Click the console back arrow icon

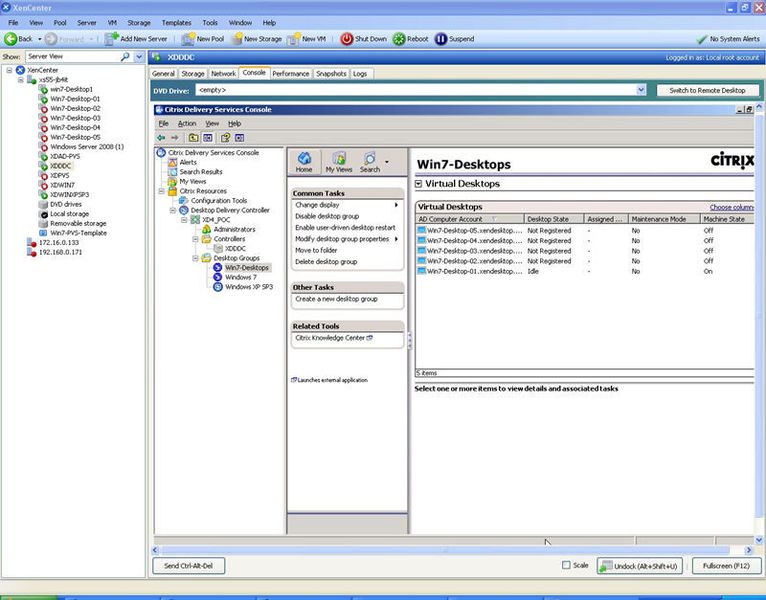click(161, 138)
